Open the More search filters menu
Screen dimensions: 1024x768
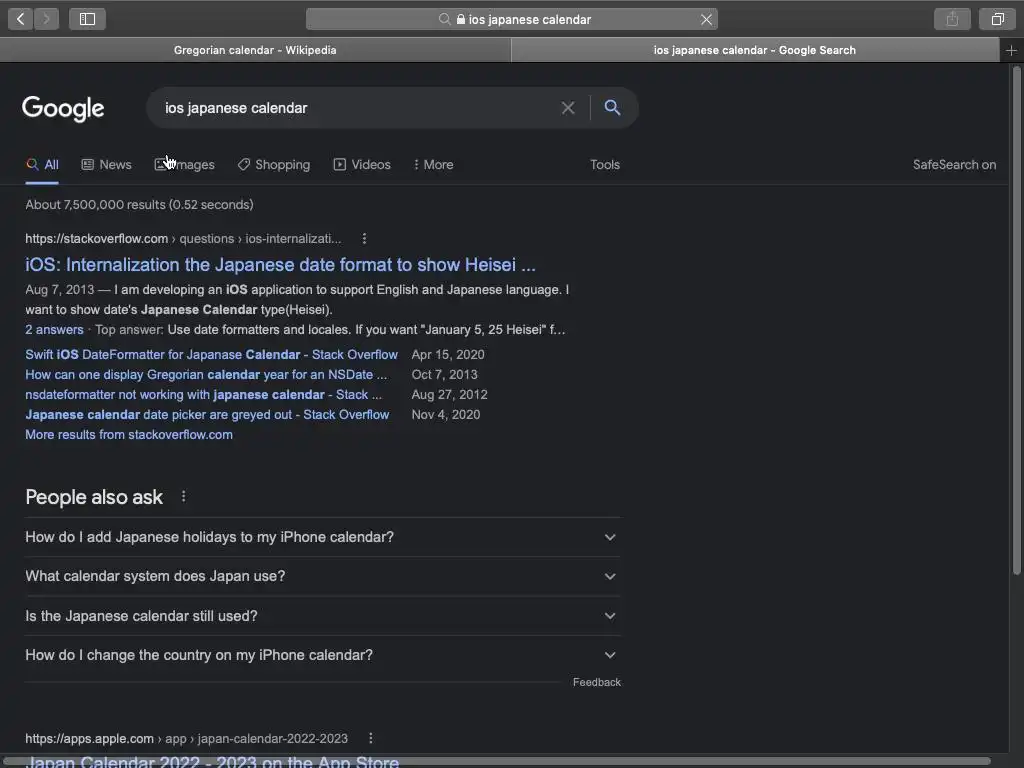434,165
